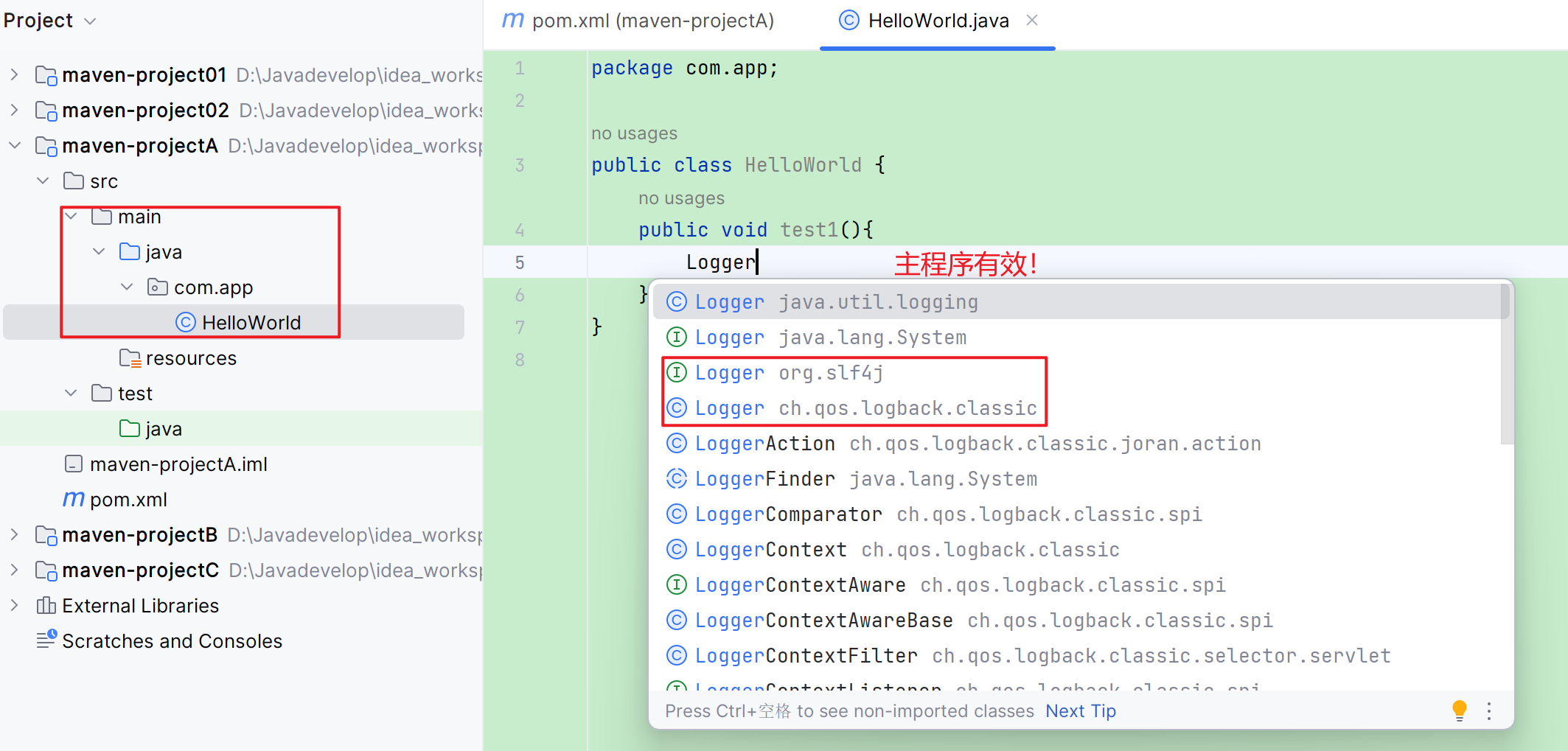This screenshot has height=751, width=1568.
Task: Expand the maven-project01 module
Action: (x=14, y=74)
